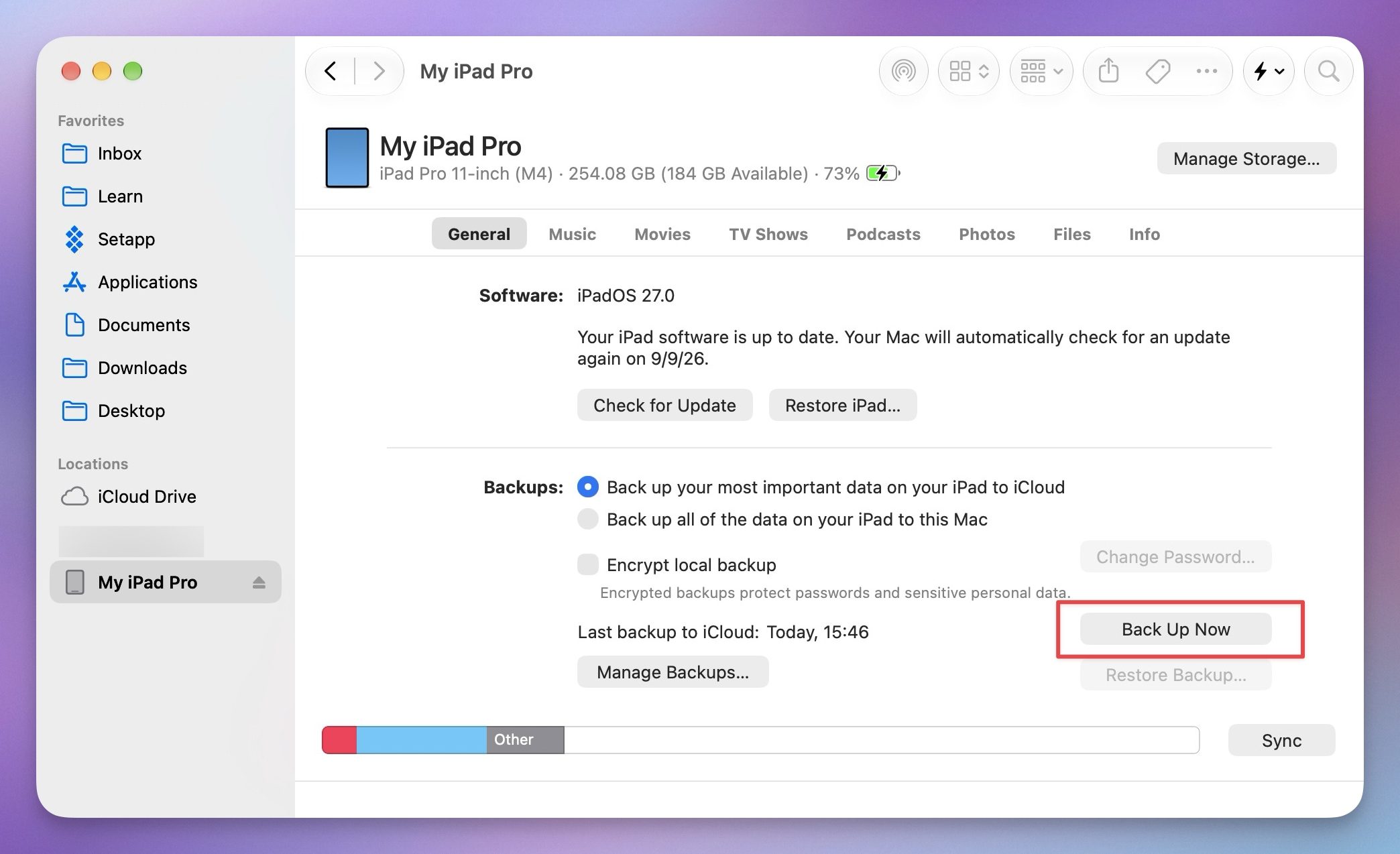Open the More actions ellipsis menu
Image resolution: width=1400 pixels, height=854 pixels.
pos(1206,71)
